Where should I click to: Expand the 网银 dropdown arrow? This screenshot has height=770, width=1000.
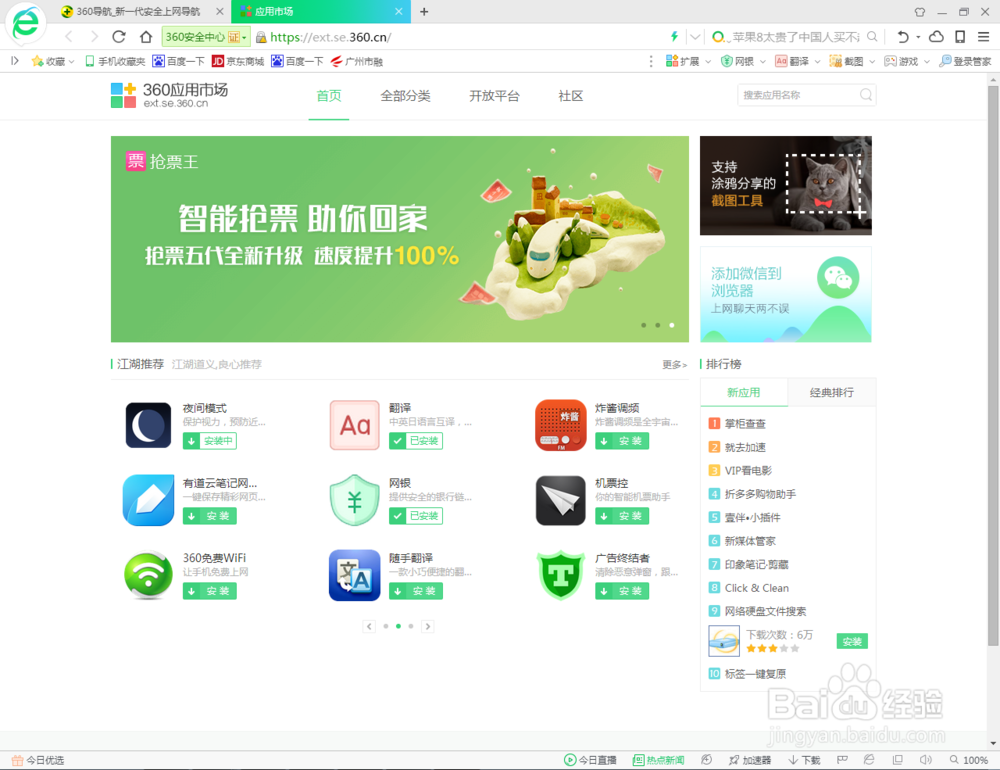[763, 62]
